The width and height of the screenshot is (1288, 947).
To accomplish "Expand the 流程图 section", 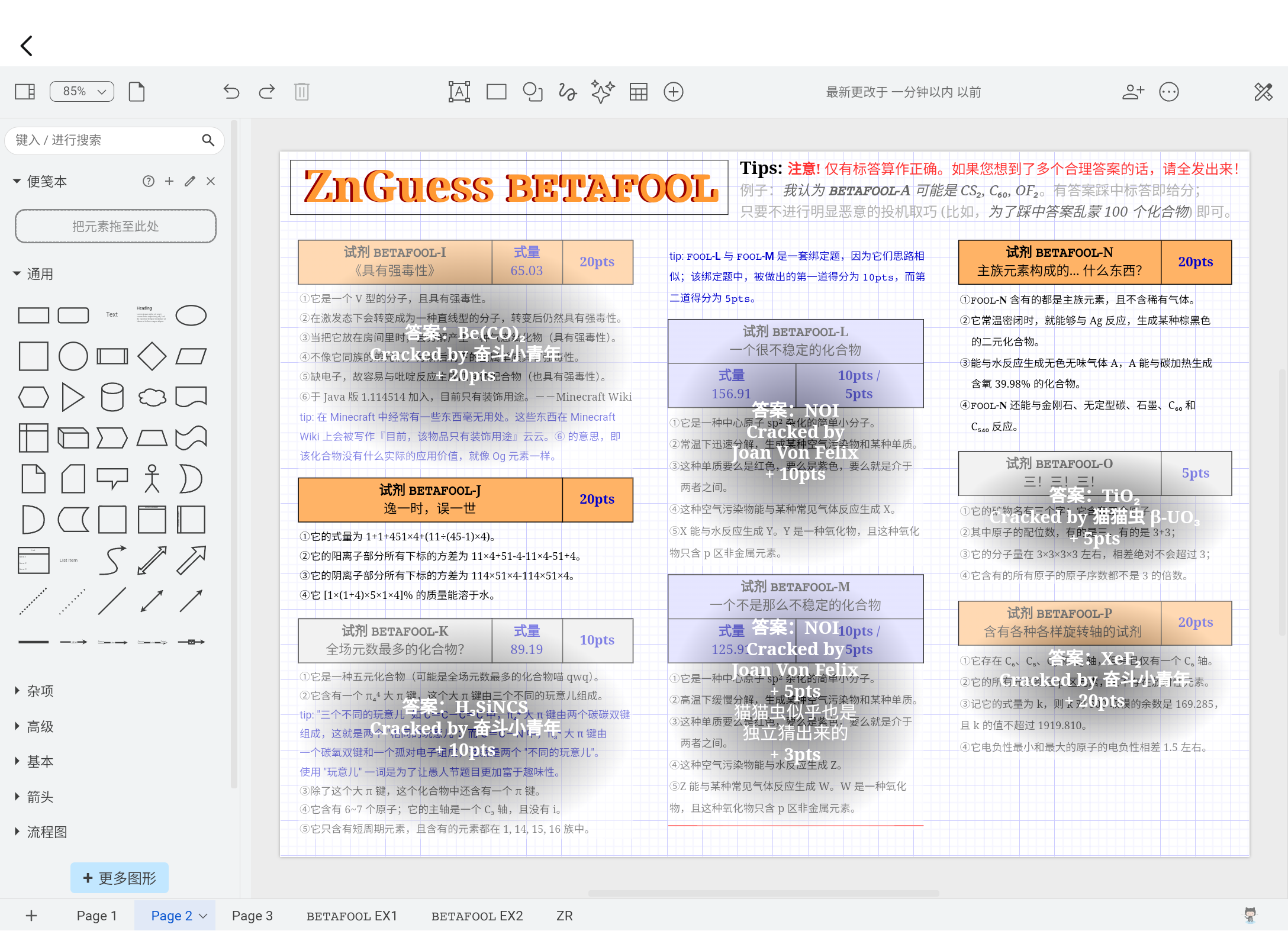I will tap(41, 832).
